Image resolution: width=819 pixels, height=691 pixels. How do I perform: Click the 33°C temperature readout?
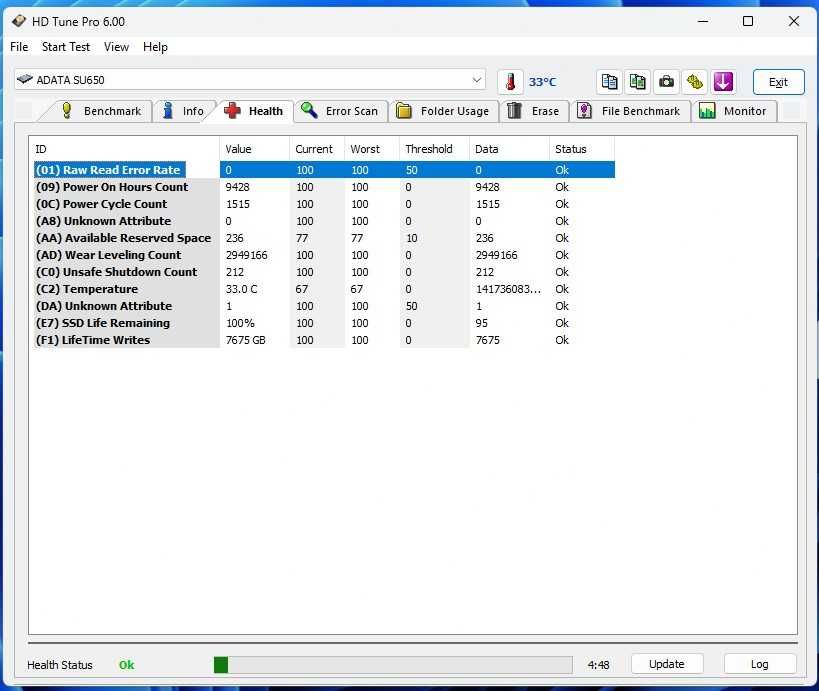click(x=542, y=82)
